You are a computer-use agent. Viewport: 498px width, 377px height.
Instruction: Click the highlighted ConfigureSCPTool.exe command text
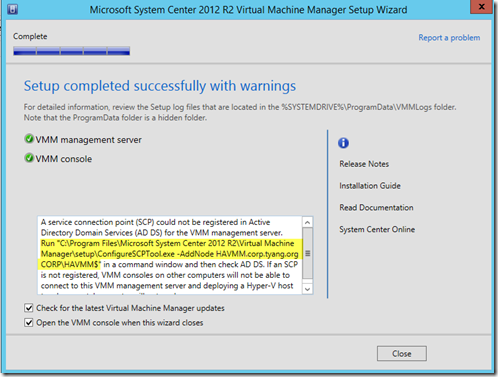170,254
